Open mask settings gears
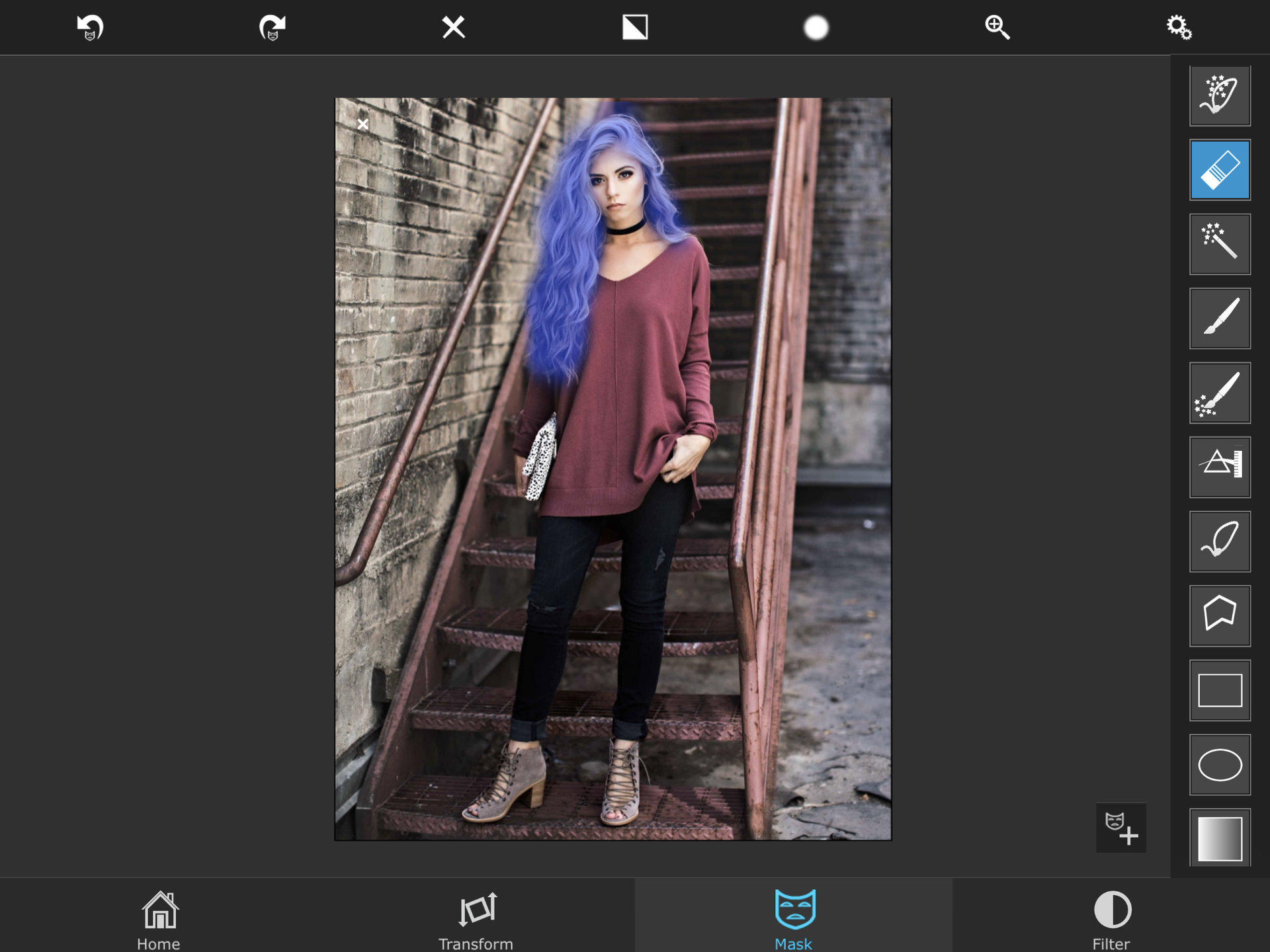1270x952 pixels. pyautogui.click(x=1179, y=28)
